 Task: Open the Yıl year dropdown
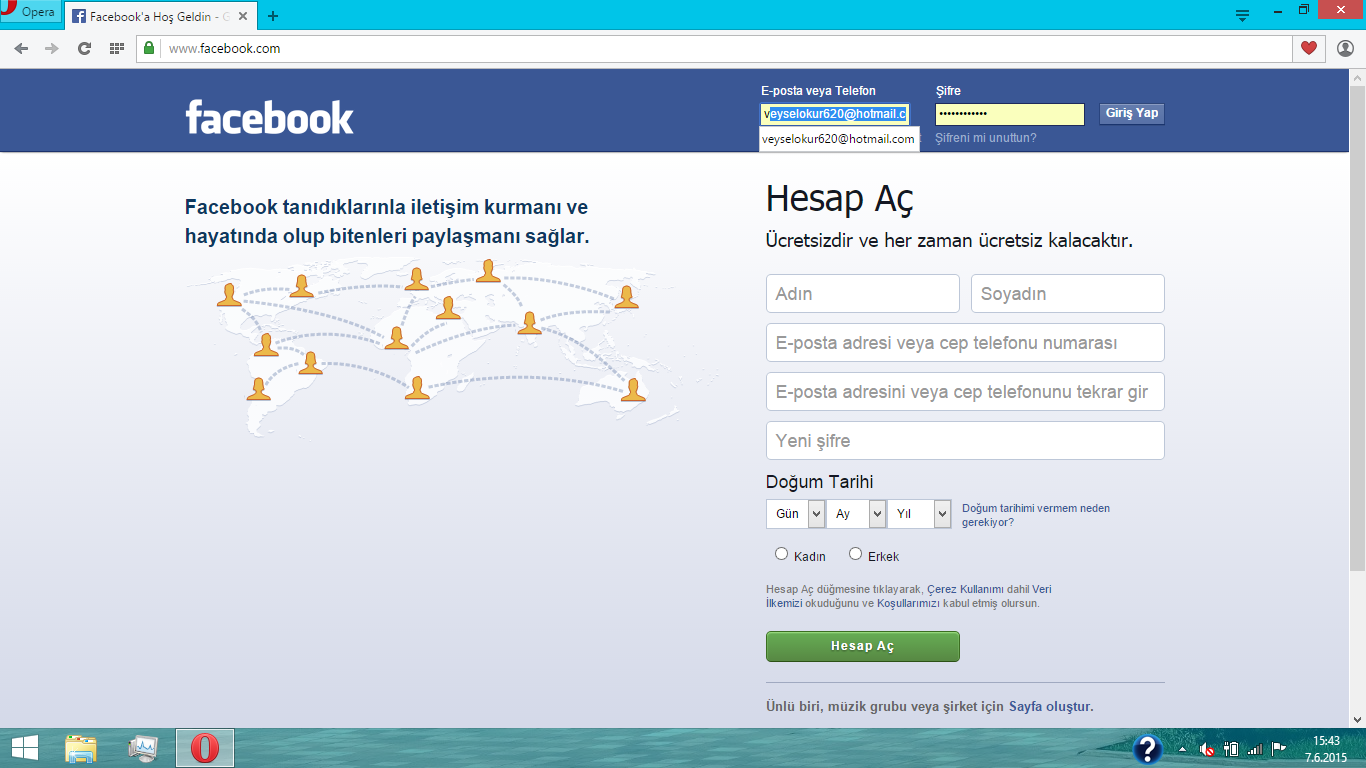pyautogui.click(x=918, y=514)
